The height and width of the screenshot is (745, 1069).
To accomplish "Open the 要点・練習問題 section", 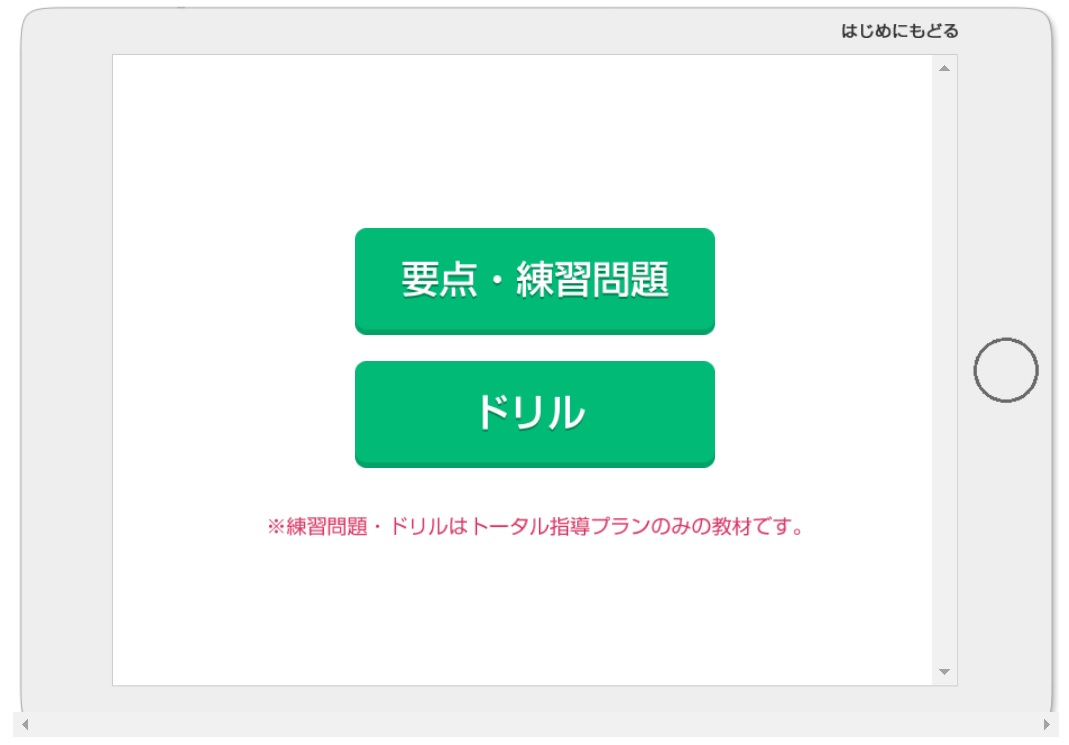I will tap(534, 281).
